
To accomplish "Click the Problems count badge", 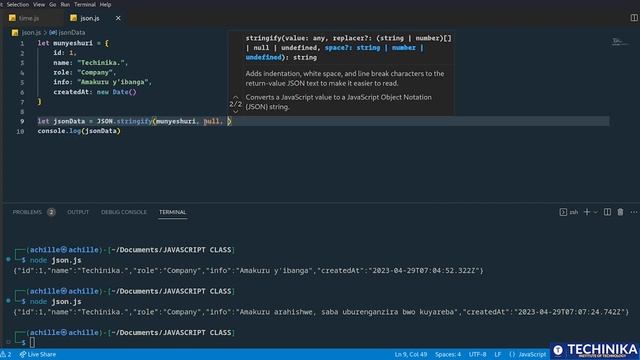I will coord(51,212).
